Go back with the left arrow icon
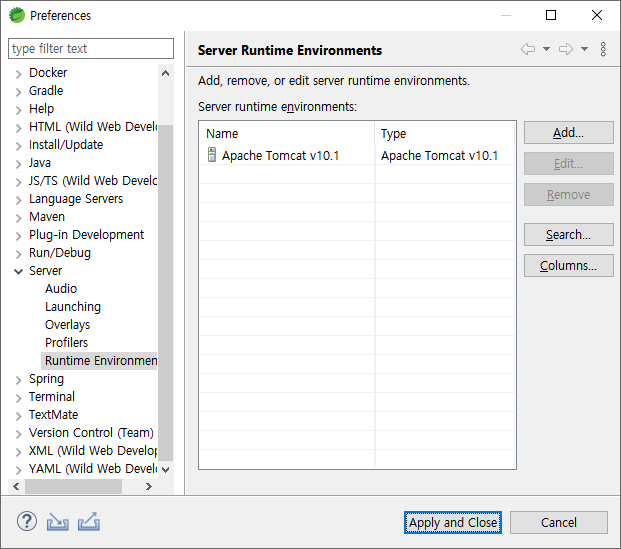 528,49
